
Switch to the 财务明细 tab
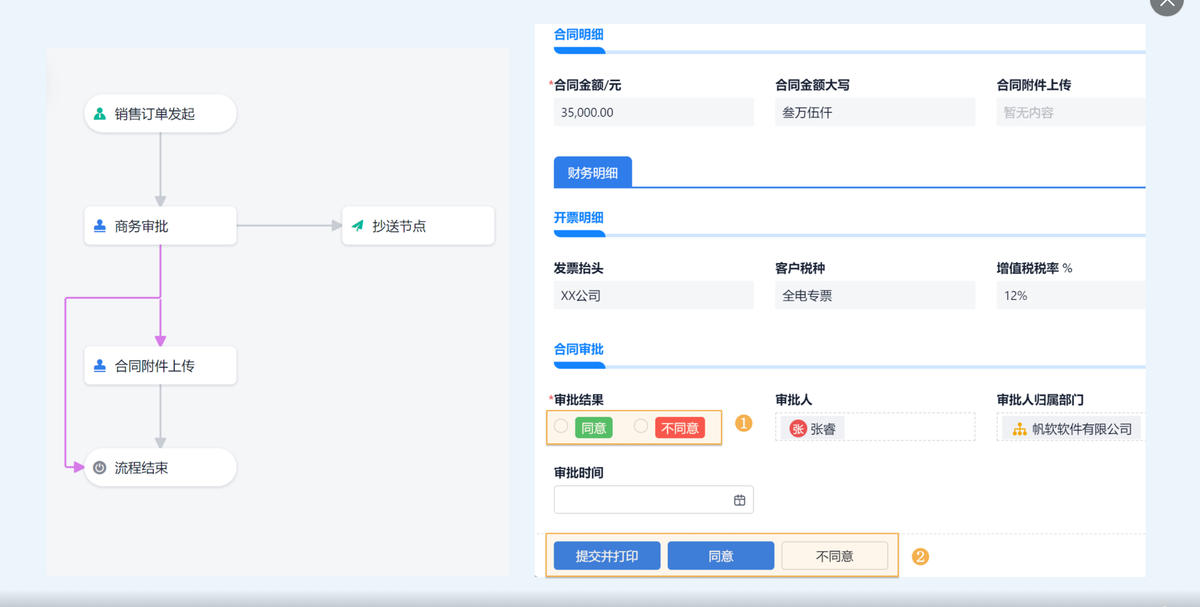point(592,171)
